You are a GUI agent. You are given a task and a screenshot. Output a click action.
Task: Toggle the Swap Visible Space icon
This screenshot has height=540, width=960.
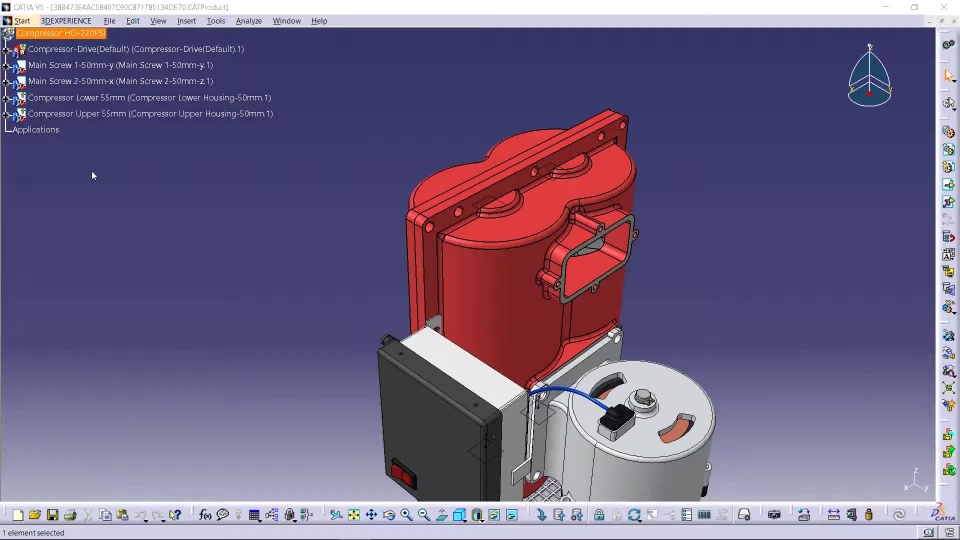click(512, 515)
